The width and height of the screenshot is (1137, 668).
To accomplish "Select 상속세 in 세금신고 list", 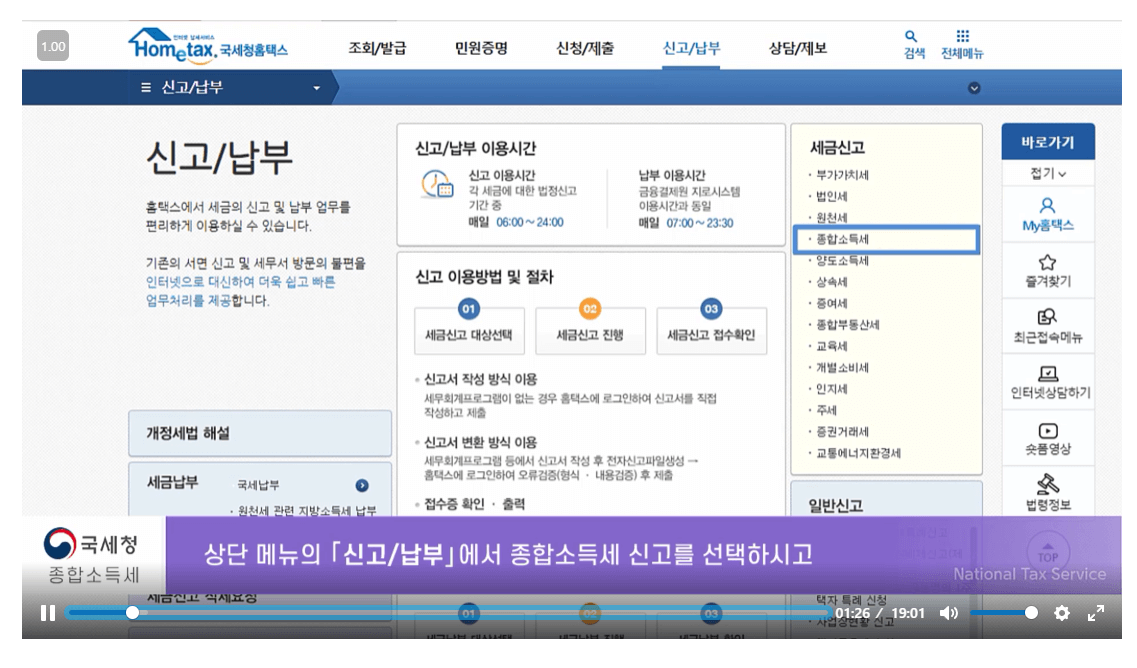I will (832, 282).
